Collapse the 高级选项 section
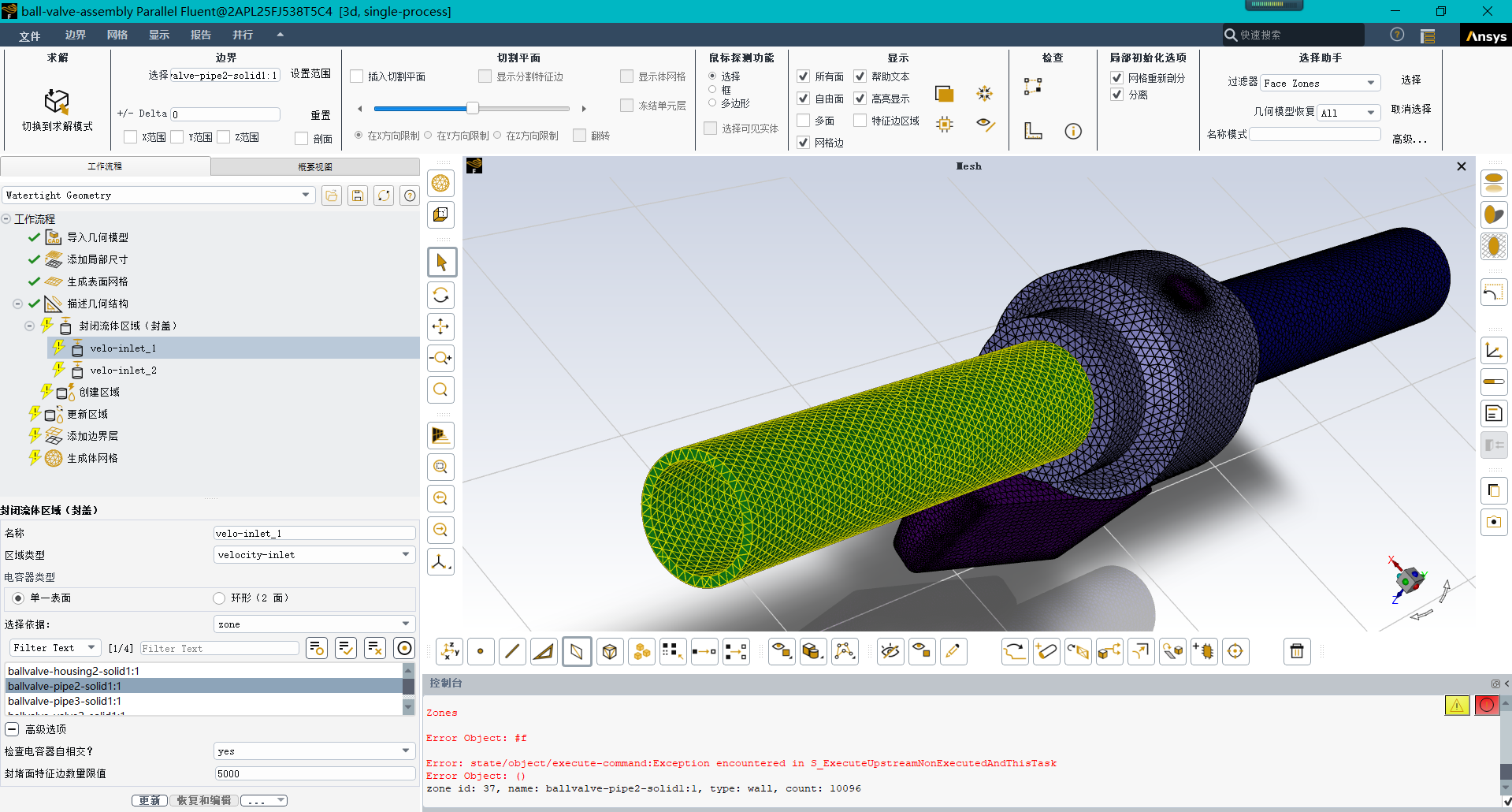 click(13, 729)
